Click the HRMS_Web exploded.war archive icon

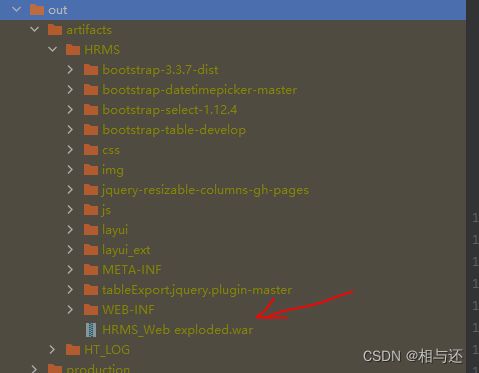[x=91, y=330]
